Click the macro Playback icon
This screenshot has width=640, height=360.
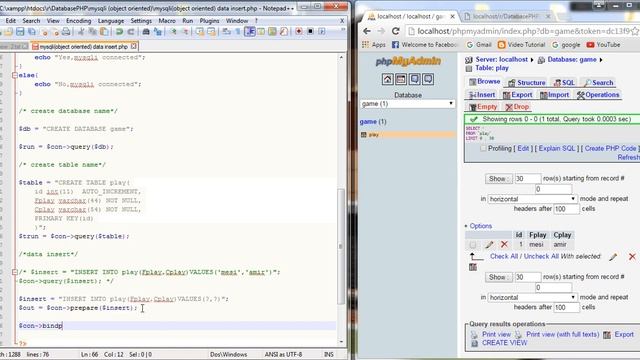(x=322, y=32)
